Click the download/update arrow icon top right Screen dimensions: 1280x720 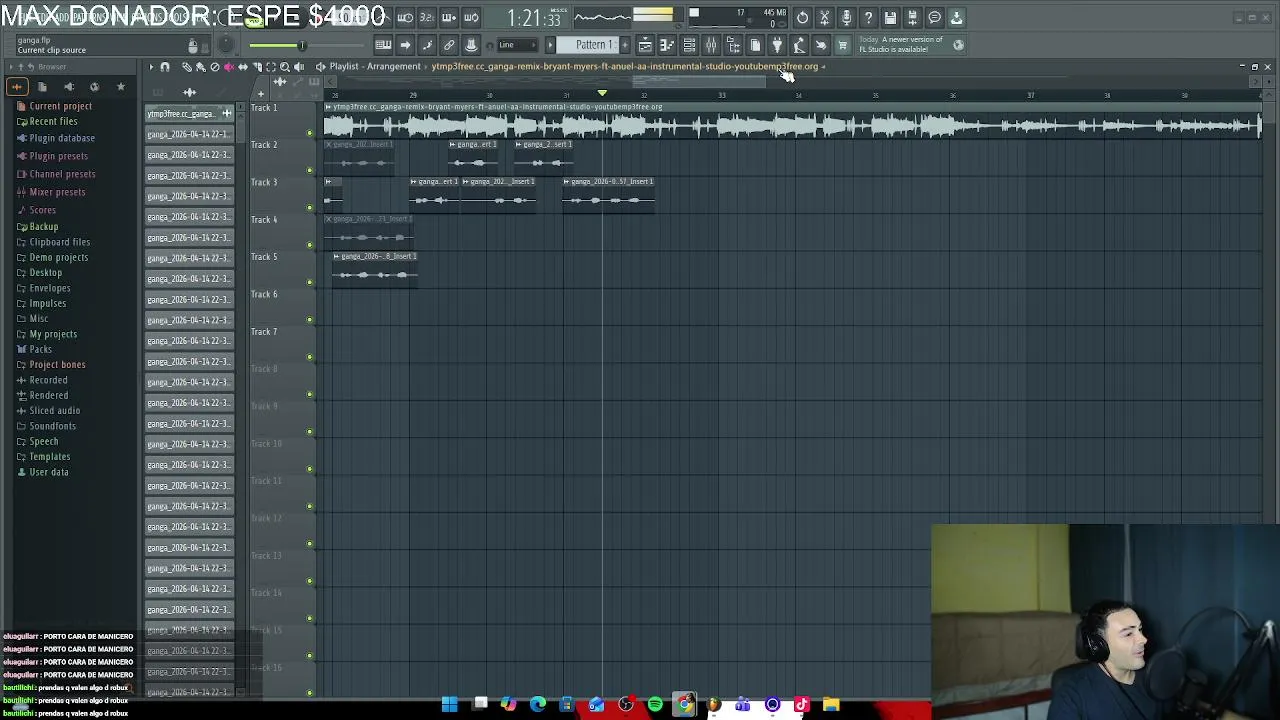click(956, 17)
